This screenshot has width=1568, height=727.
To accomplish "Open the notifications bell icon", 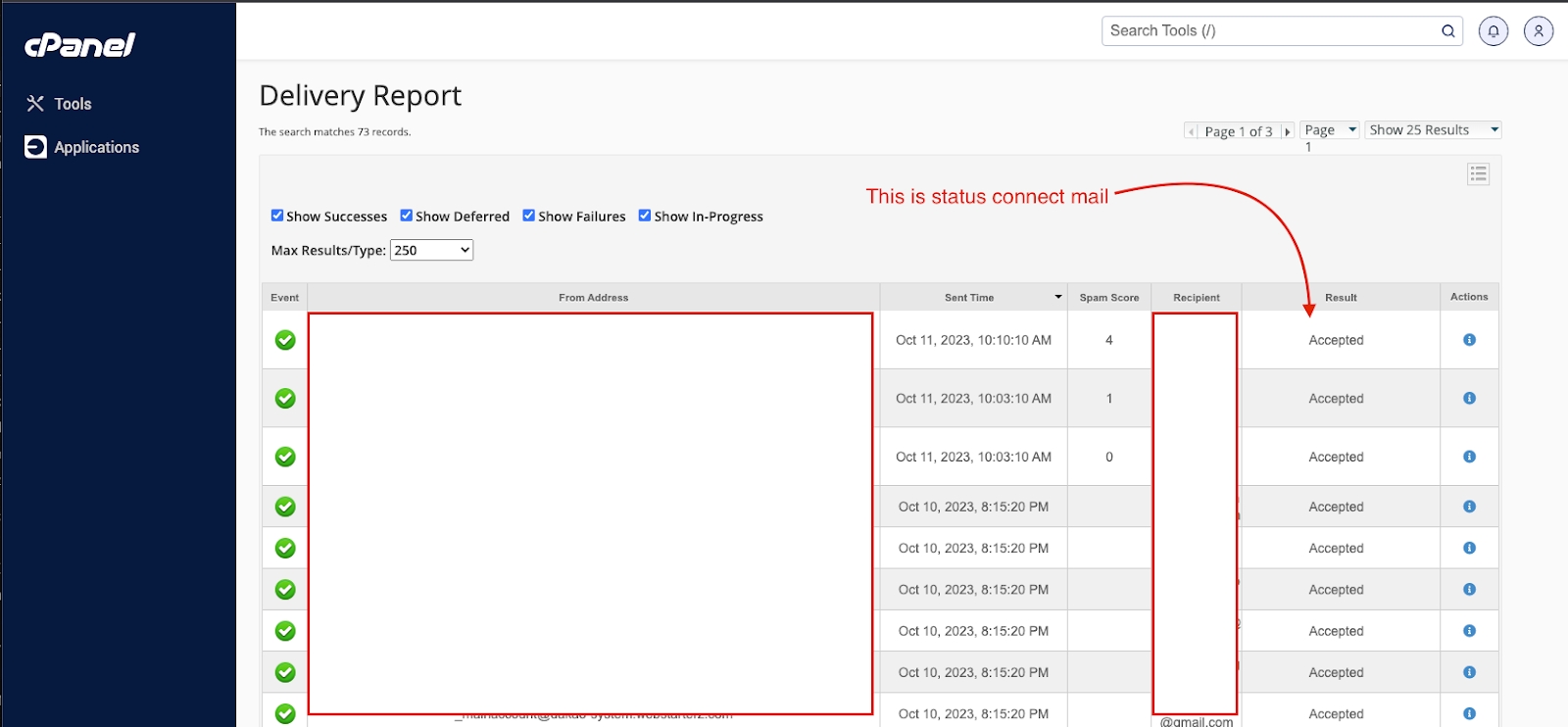I will click(1493, 31).
